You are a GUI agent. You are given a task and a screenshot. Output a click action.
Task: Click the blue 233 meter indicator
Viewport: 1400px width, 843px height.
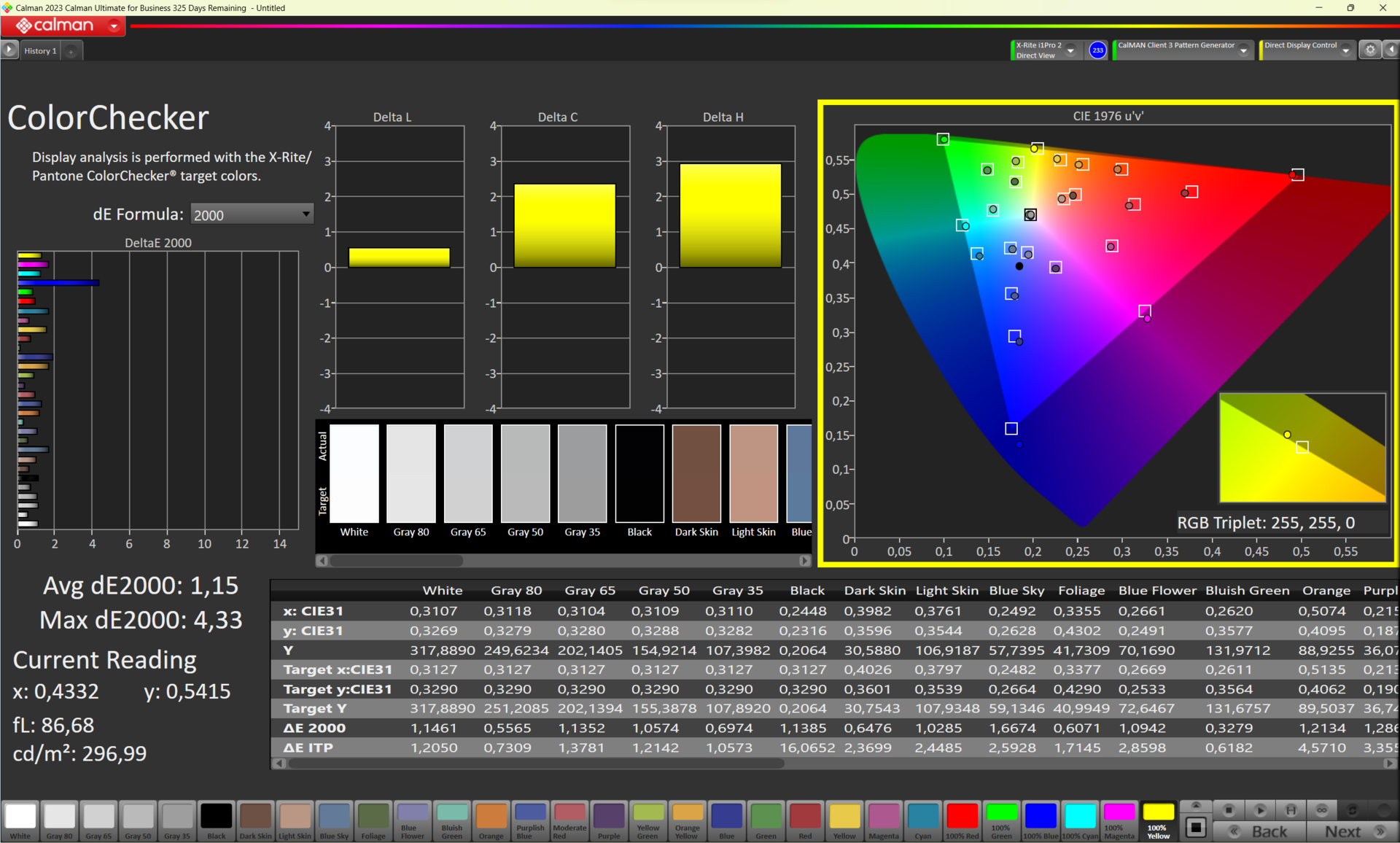(x=1097, y=50)
